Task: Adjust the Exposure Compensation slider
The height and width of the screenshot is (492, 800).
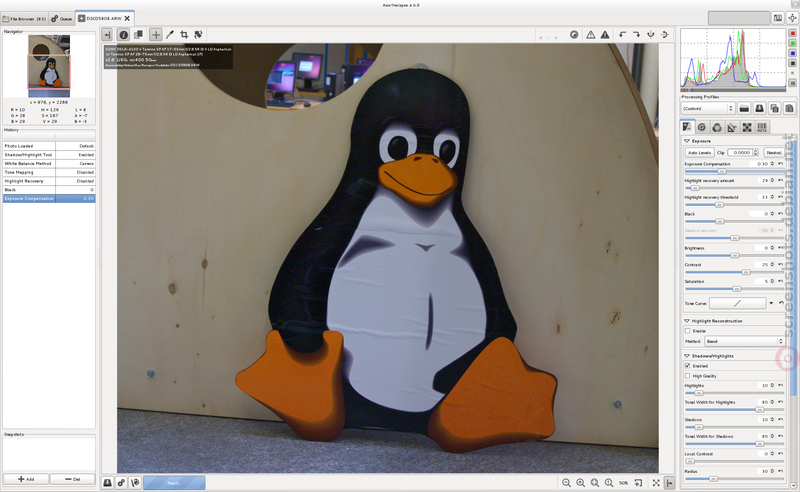Action: pyautogui.click(x=733, y=171)
